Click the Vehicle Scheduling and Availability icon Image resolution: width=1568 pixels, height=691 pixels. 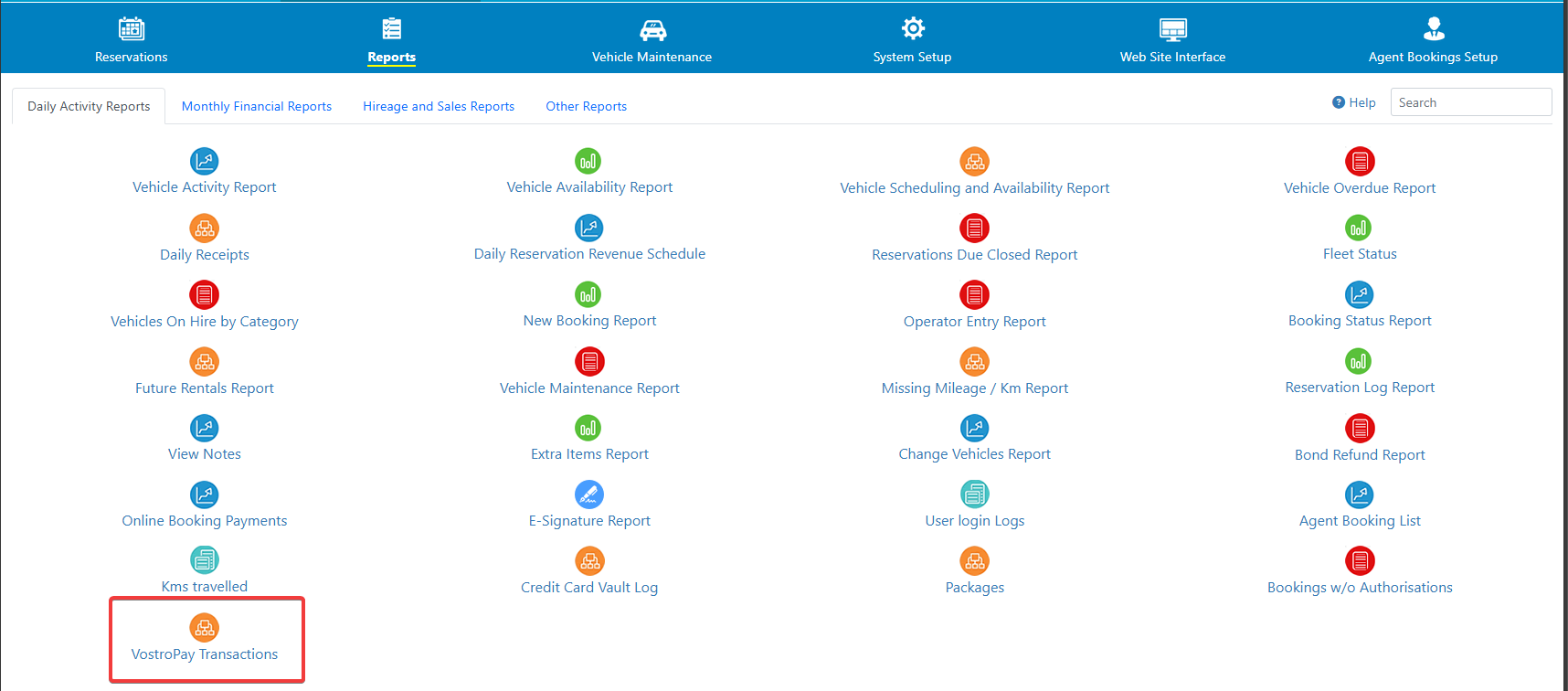pyautogui.click(x=975, y=161)
